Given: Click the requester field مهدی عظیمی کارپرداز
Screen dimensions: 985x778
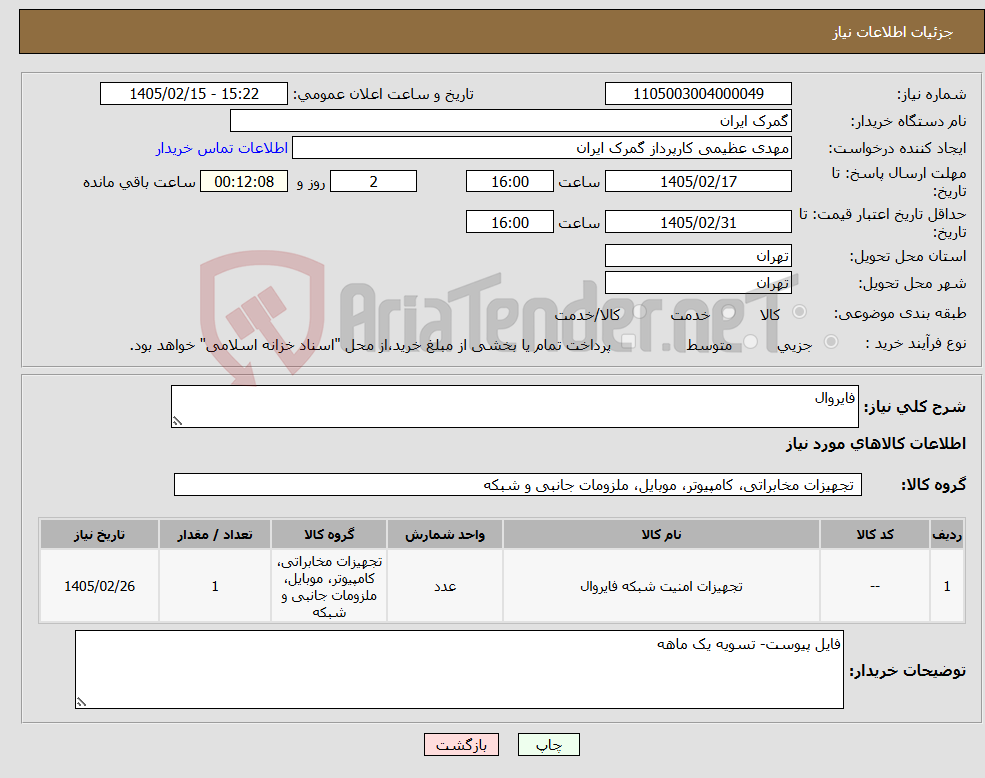Looking at the screenshot, I should pos(541,148).
